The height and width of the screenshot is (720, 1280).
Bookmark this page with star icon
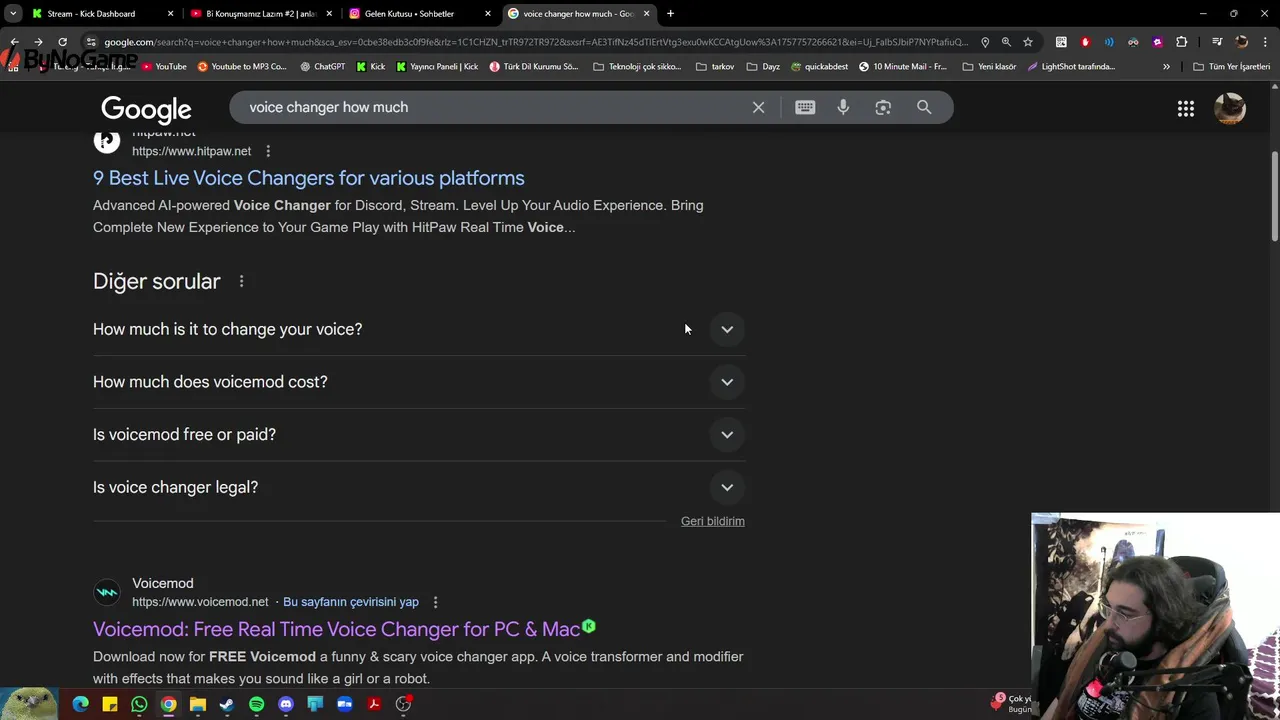1027,42
